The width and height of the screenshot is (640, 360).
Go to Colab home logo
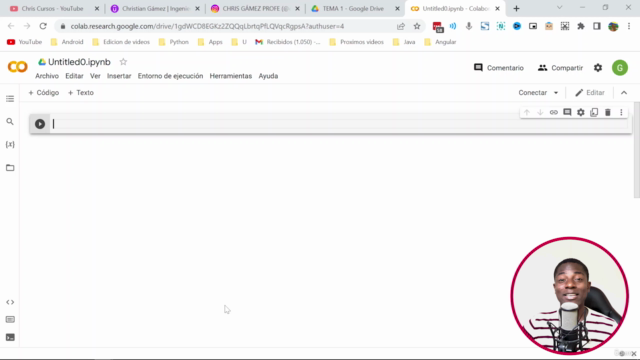point(18,67)
